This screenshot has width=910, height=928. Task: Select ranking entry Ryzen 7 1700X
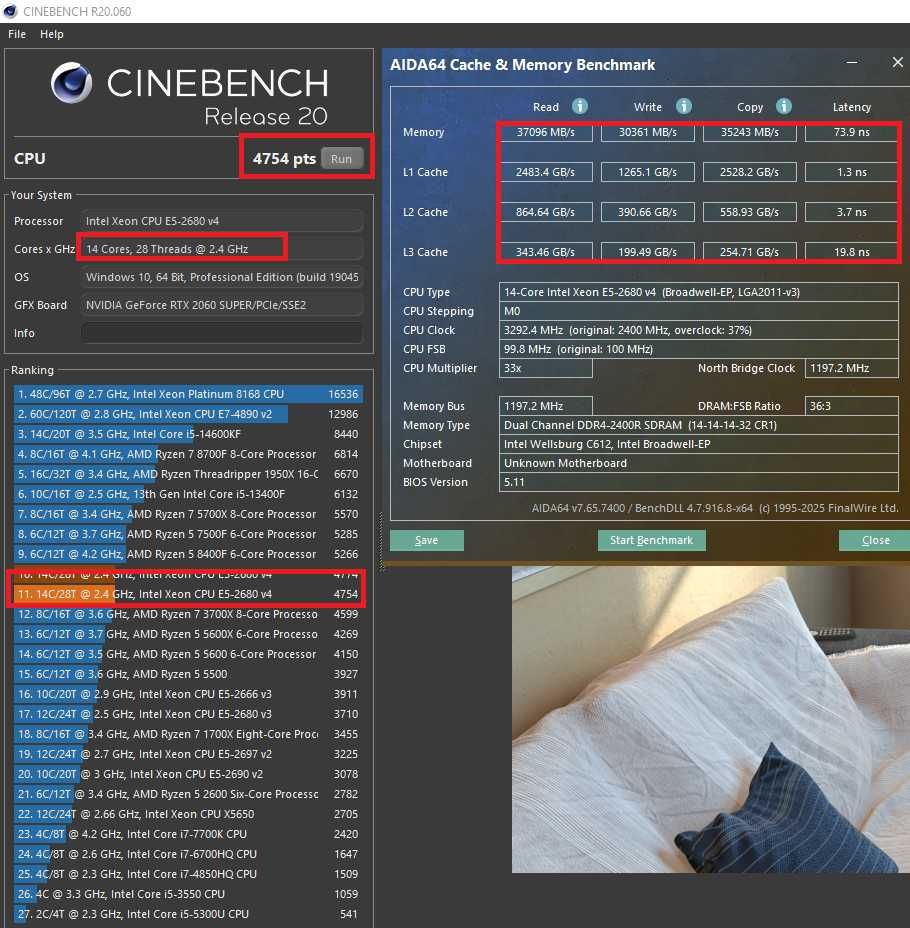pyautogui.click(x=188, y=734)
